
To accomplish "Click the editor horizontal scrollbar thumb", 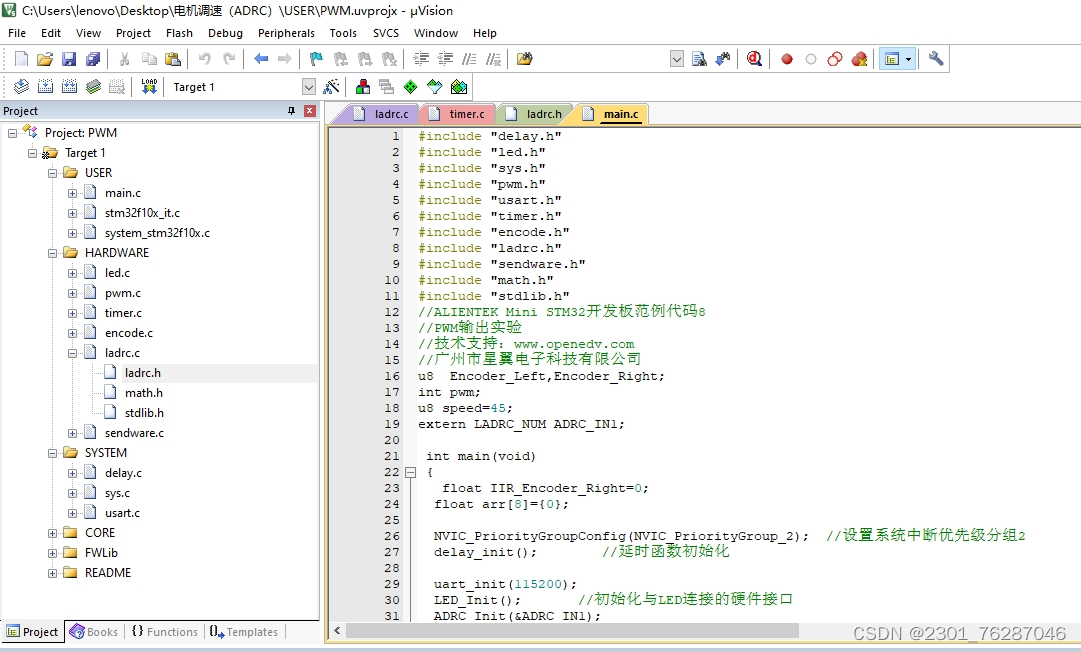I will coord(572,631).
